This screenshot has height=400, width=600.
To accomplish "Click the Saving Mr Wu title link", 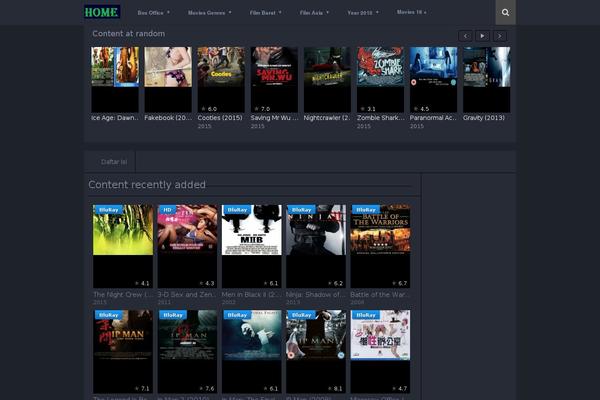I will click(274, 118).
